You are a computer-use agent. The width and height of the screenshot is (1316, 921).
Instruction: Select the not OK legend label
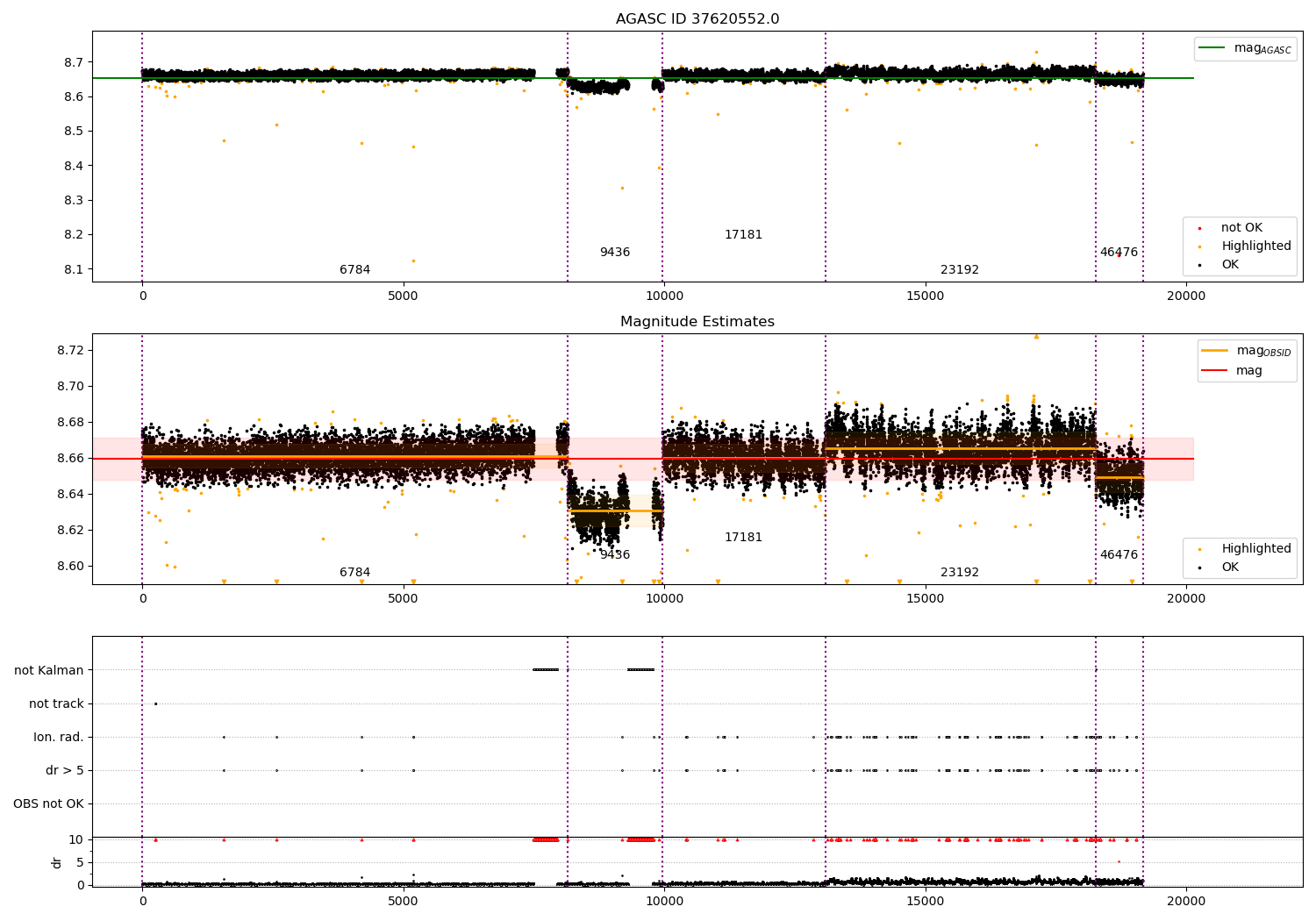[x=1241, y=228]
